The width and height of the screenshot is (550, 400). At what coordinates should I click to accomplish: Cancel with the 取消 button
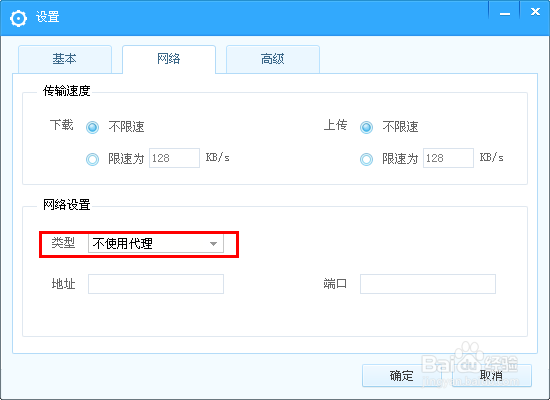pyautogui.click(x=492, y=375)
